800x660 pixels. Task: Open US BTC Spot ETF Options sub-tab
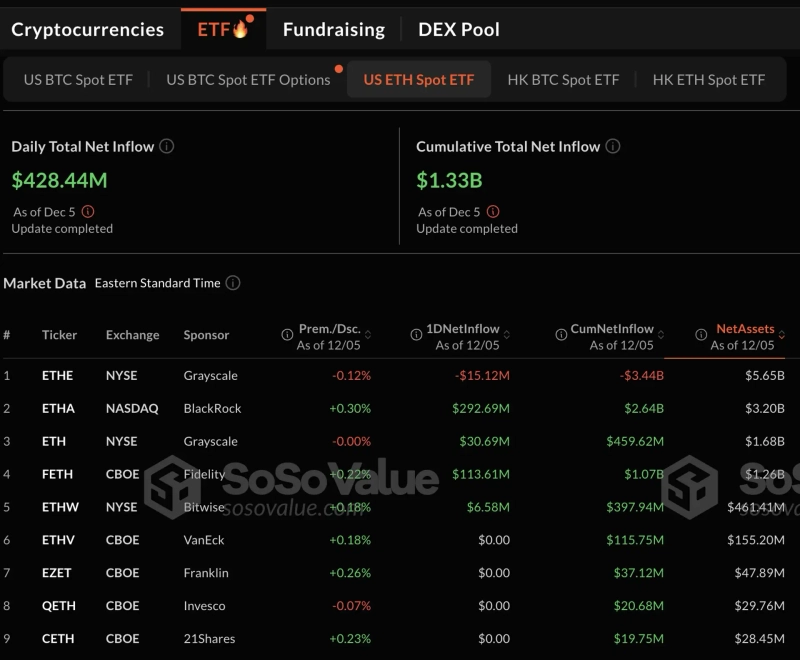pos(248,80)
